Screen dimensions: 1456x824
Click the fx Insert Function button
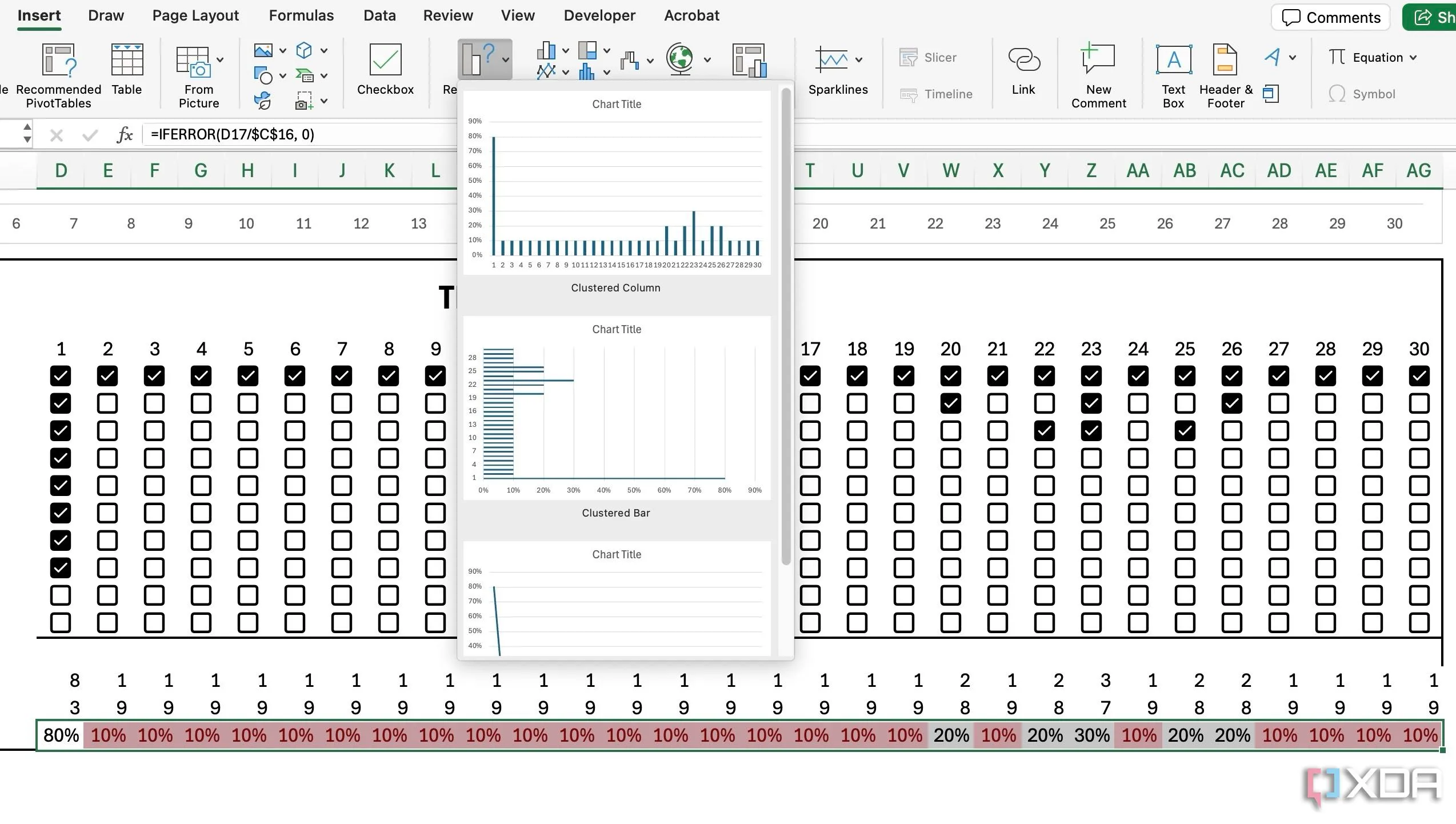pos(125,135)
